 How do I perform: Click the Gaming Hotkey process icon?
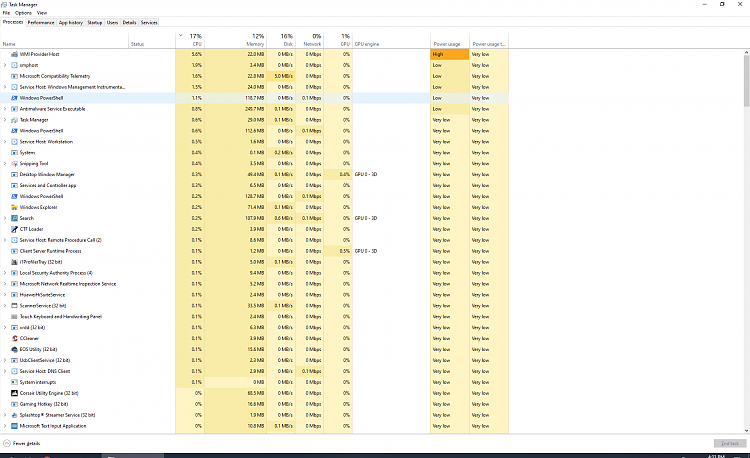pyautogui.click(x=14, y=404)
